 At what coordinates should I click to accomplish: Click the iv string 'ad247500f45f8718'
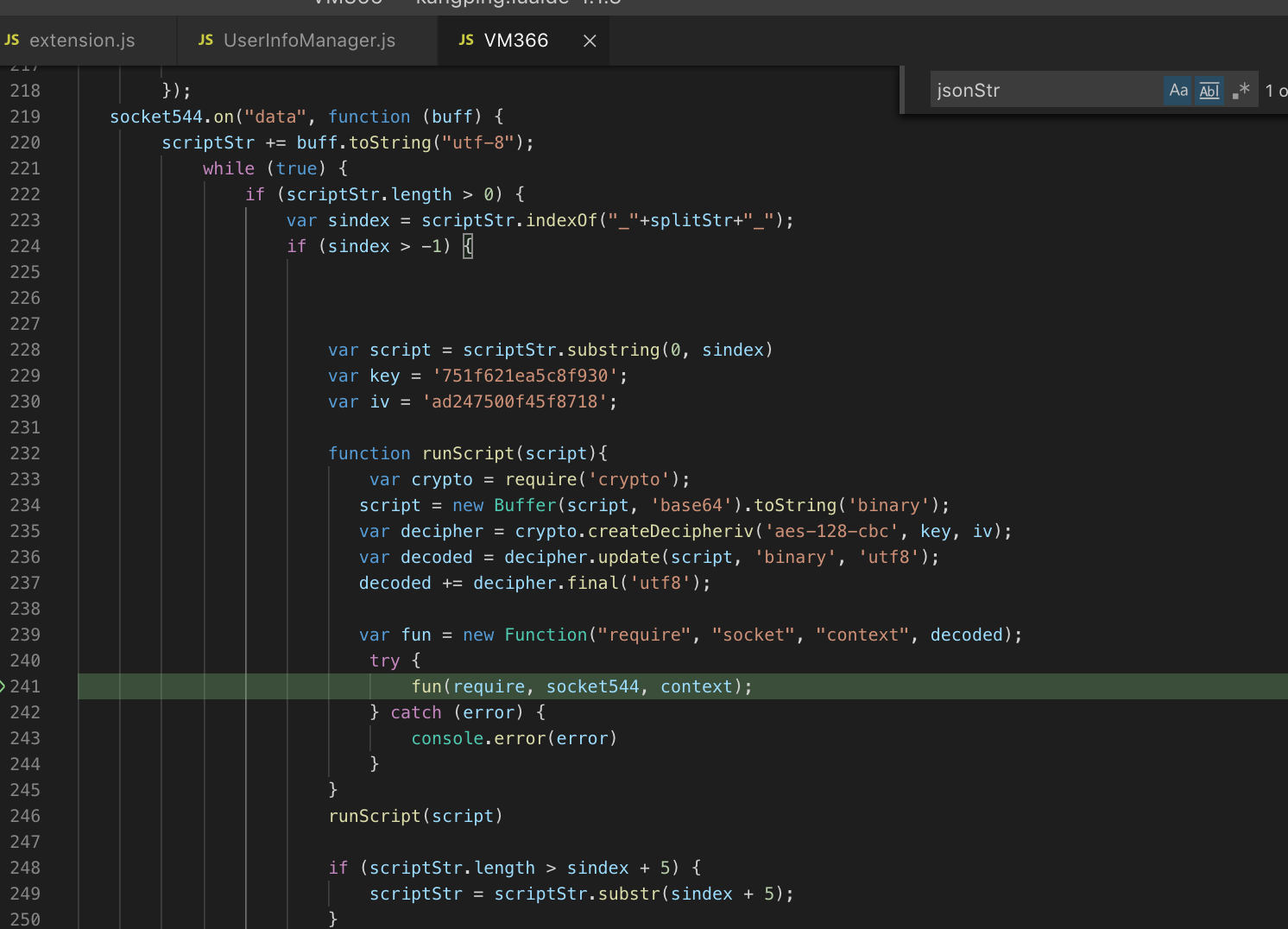click(x=515, y=401)
